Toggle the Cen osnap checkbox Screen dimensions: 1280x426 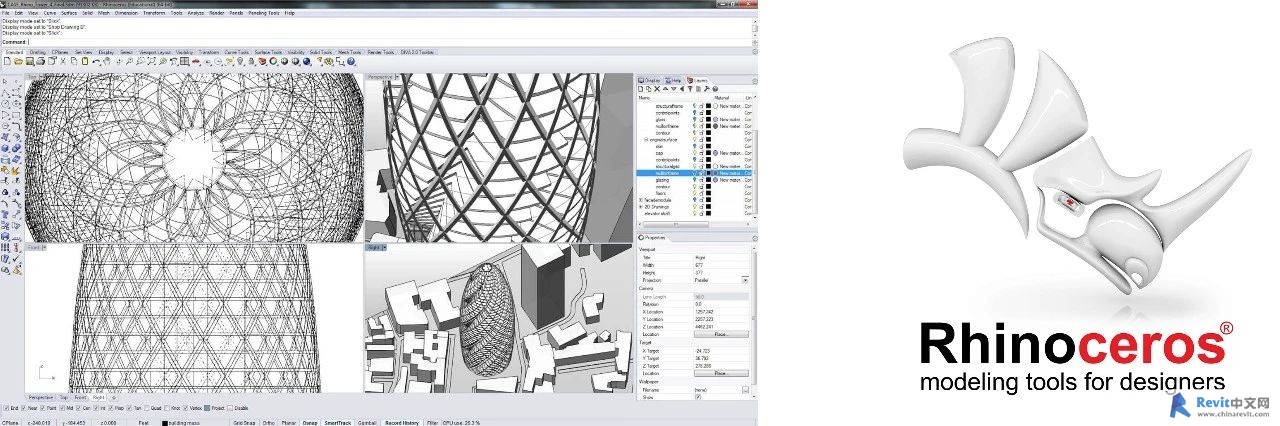(78, 408)
